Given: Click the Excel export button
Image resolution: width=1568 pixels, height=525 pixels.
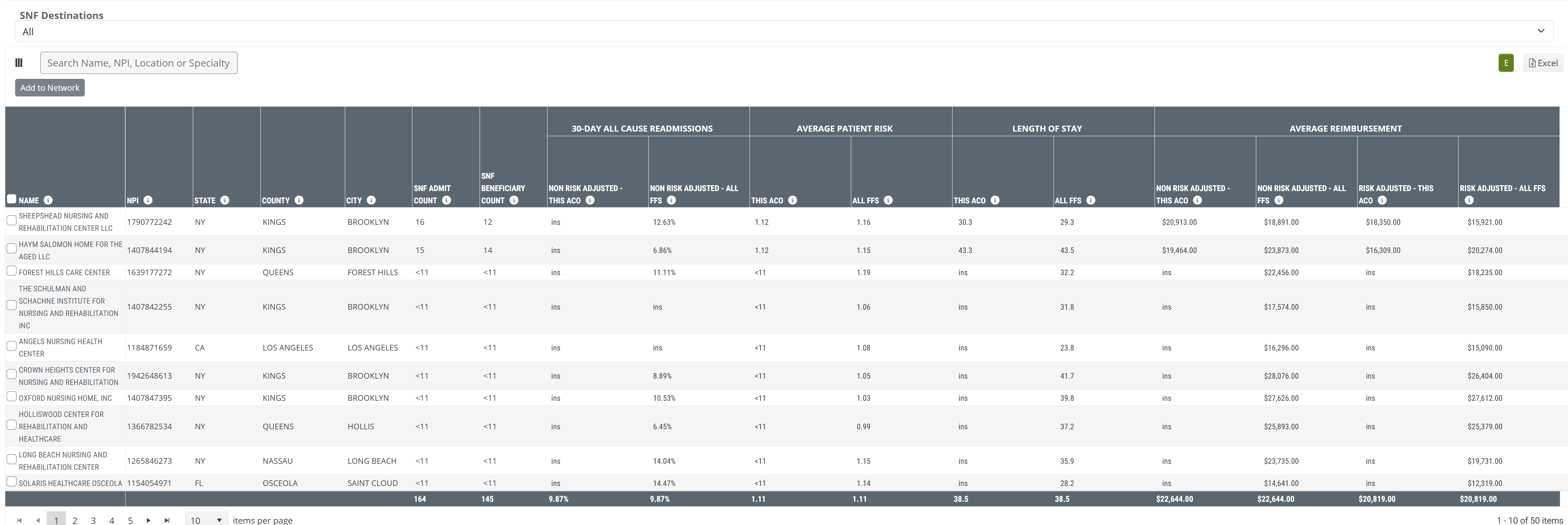Looking at the screenshot, I should (1542, 63).
